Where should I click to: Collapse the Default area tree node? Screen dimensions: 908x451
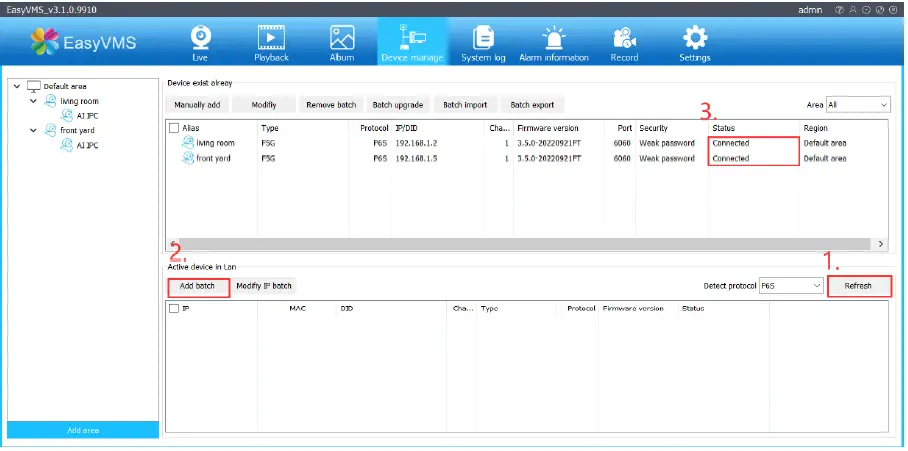click(x=17, y=86)
